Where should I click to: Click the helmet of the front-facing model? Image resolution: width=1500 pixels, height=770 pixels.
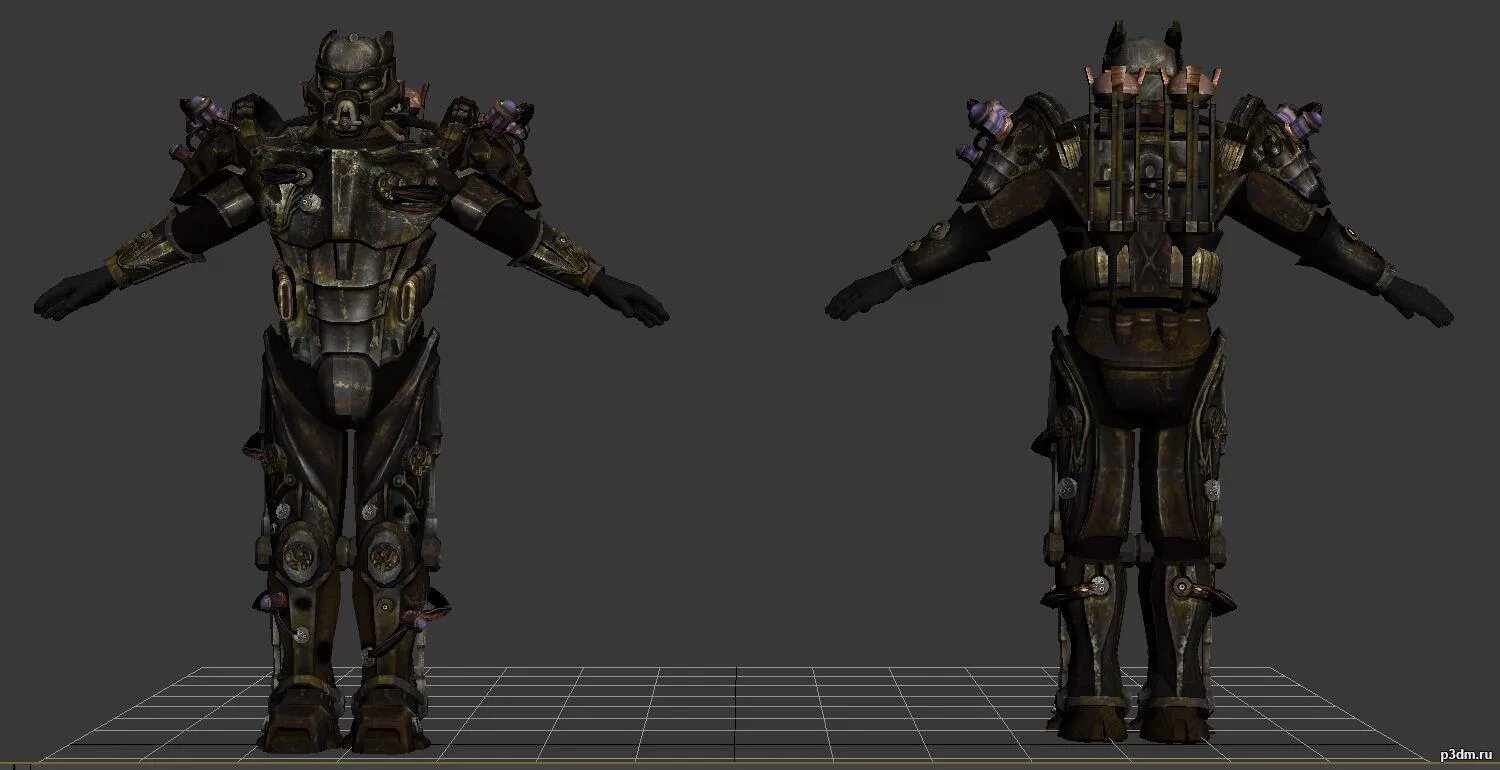(x=350, y=84)
